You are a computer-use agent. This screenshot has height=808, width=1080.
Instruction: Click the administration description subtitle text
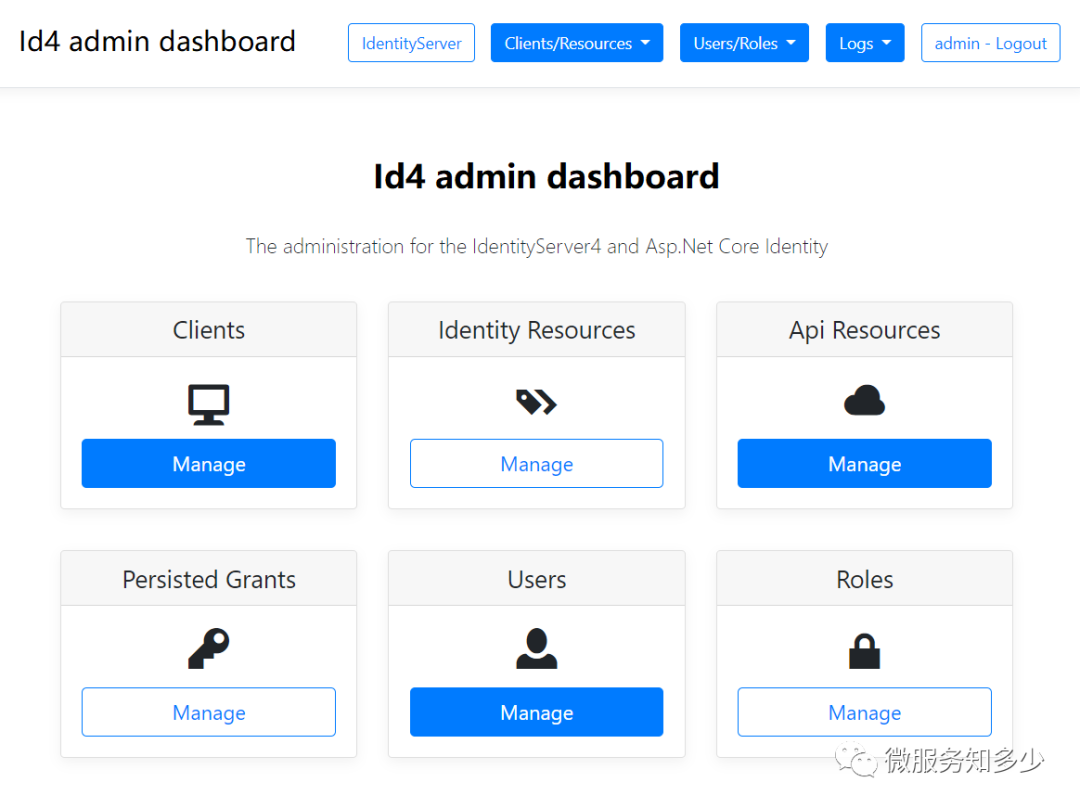[537, 247]
